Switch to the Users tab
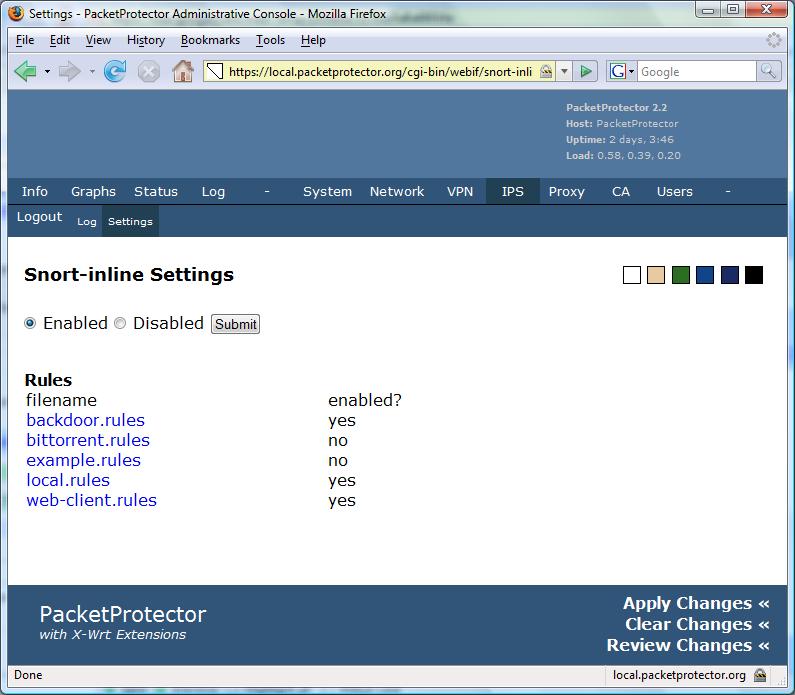The image size is (795, 695). pos(674,191)
